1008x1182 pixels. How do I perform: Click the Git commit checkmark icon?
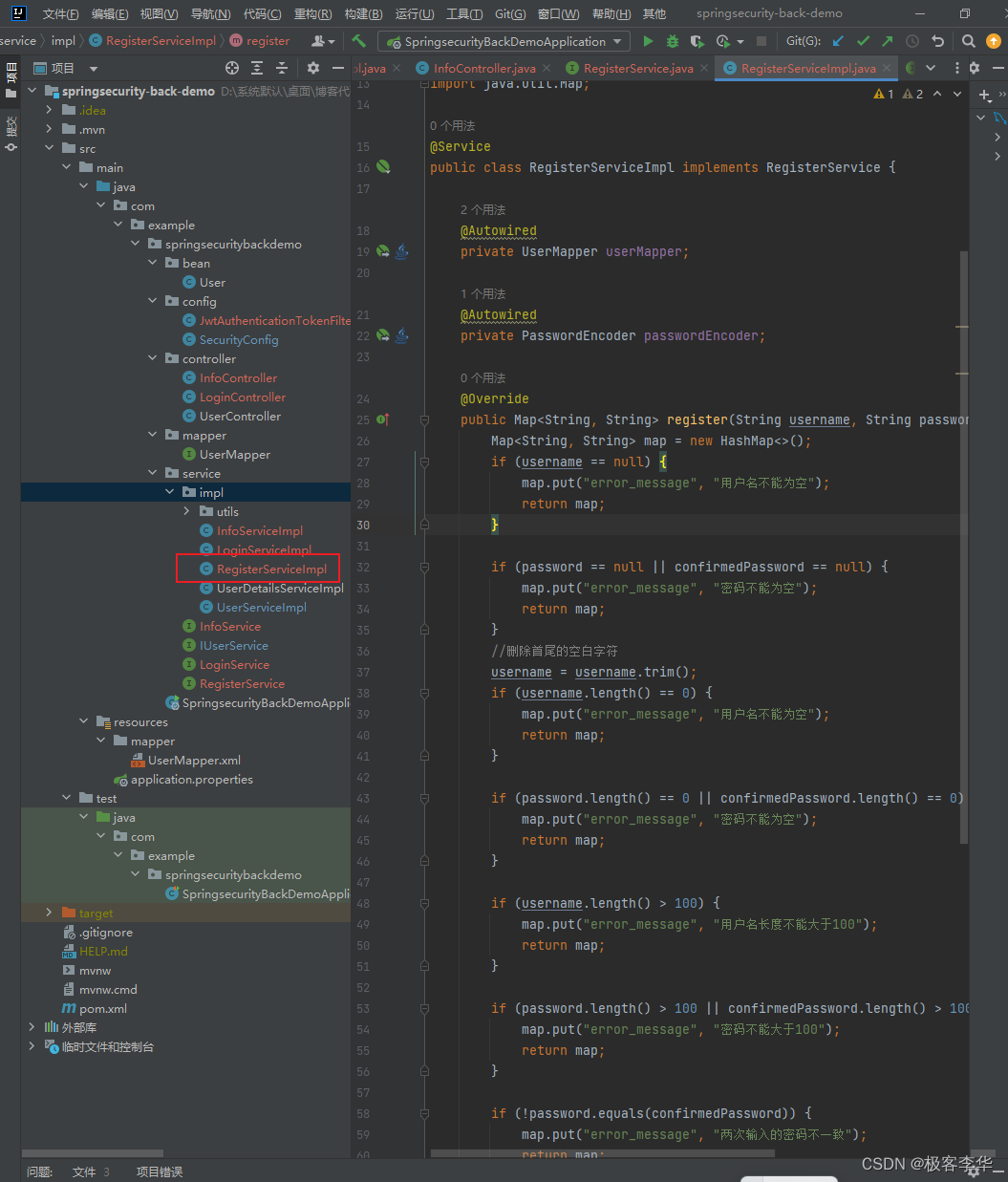click(863, 41)
